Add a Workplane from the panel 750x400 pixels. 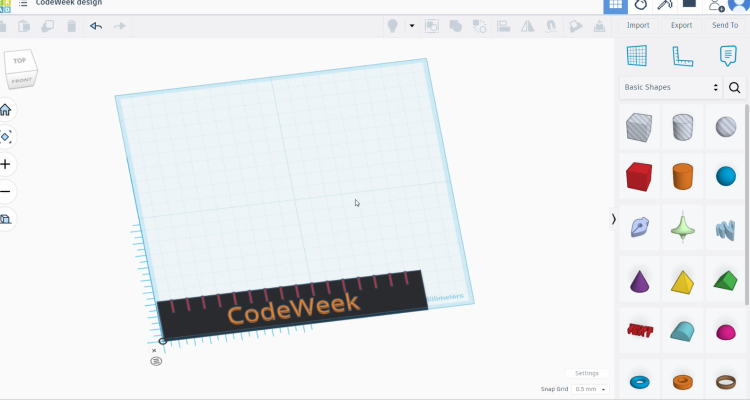coord(637,56)
